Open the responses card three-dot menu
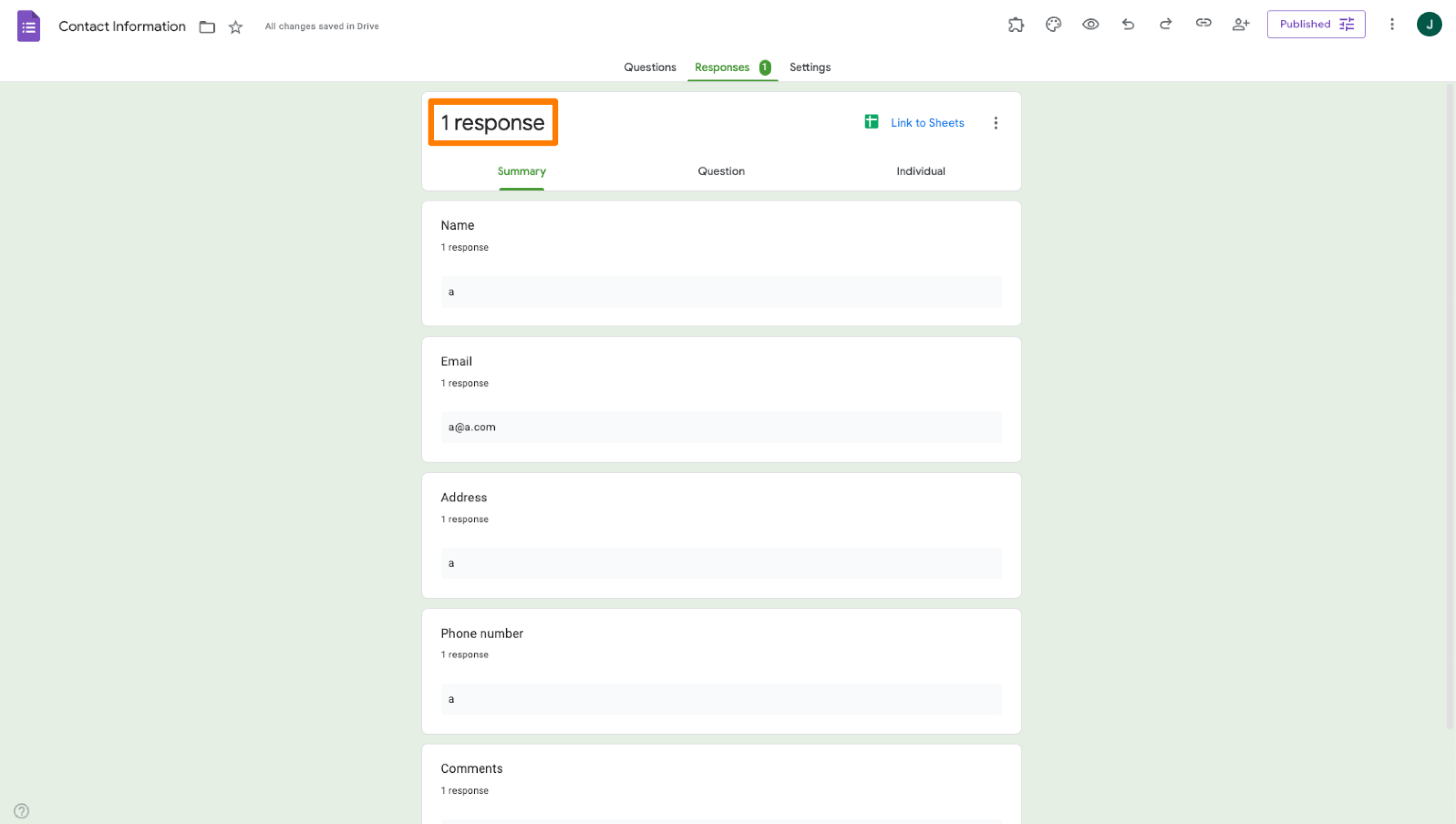The height and width of the screenshot is (824, 1456). click(x=995, y=122)
